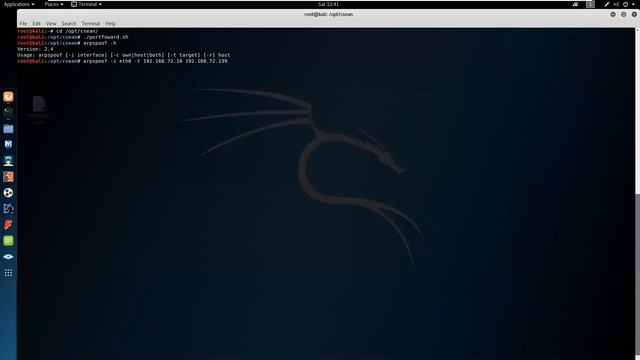Screen dimensions: 640x360
Task: Minimize the terminal window
Action: (x=613, y=14)
